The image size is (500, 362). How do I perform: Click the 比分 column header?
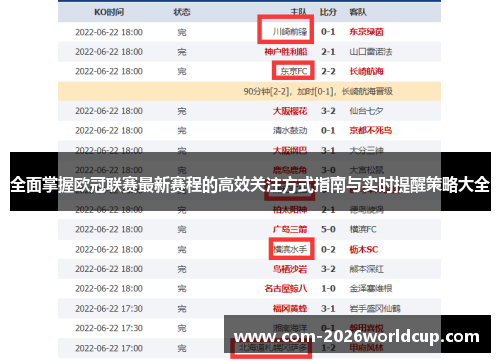point(328,12)
